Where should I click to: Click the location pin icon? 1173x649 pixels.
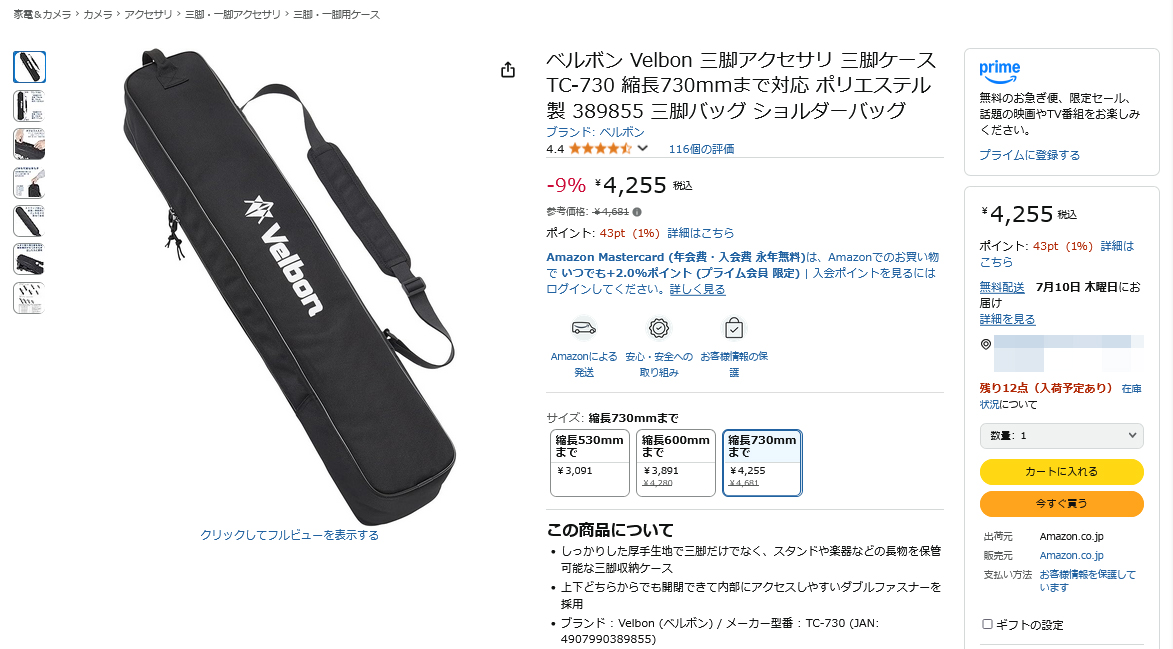click(x=986, y=344)
